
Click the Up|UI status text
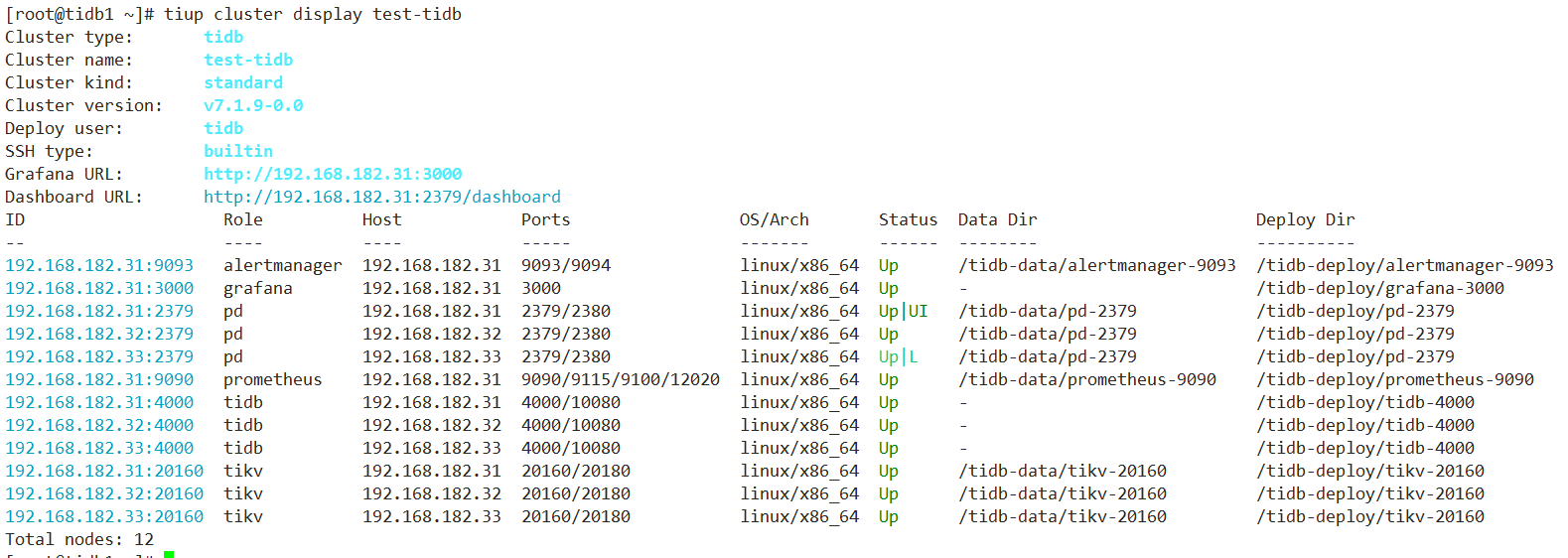pyautogui.click(x=904, y=312)
